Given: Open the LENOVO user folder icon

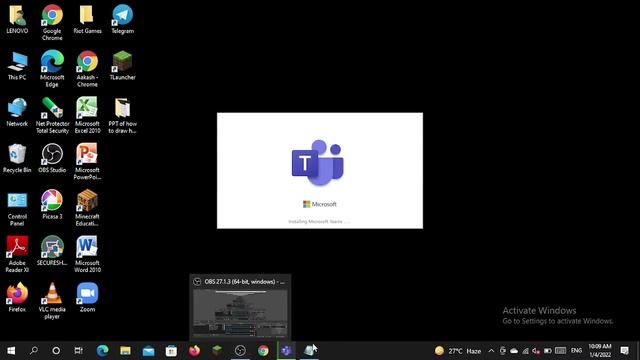Looking at the screenshot, I should (x=17, y=19).
